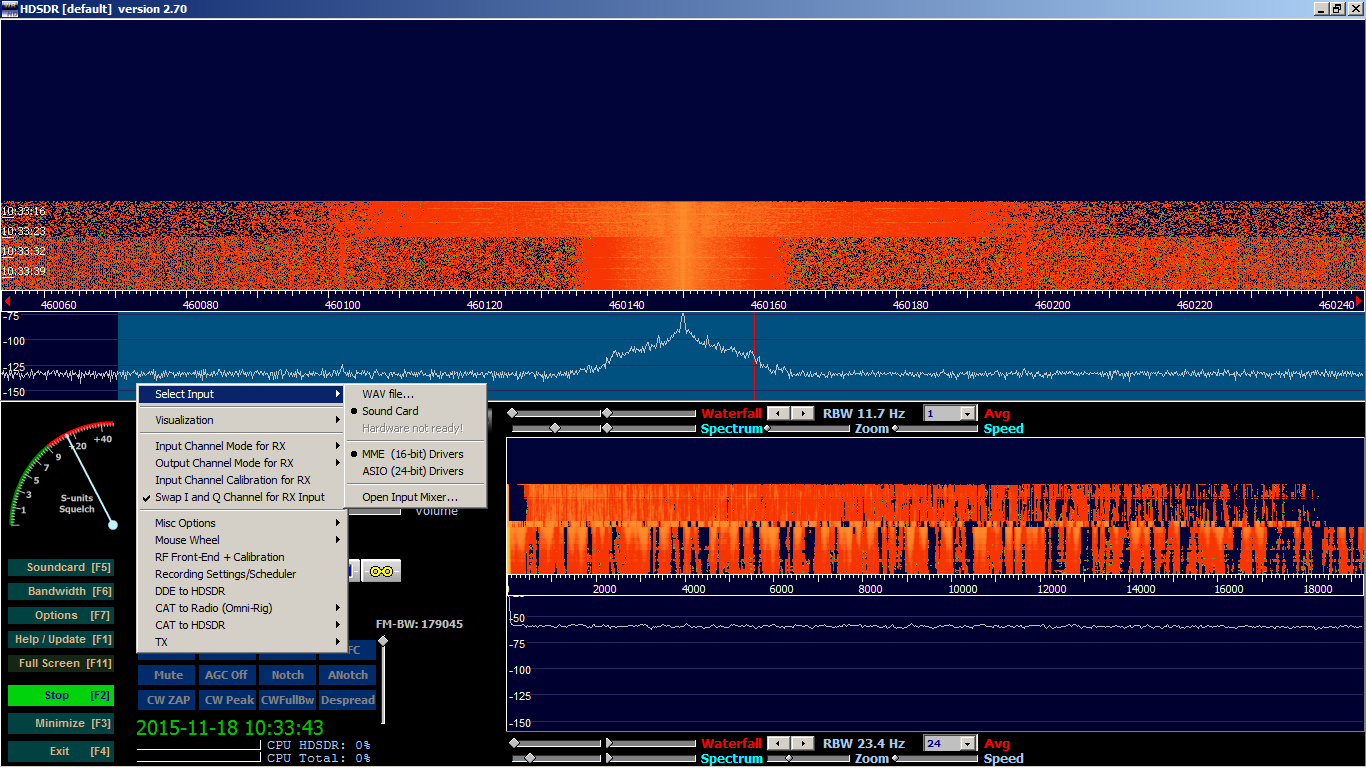The width and height of the screenshot is (1366, 768).
Task: Click the Exit [F4] button
Action: click(60, 751)
